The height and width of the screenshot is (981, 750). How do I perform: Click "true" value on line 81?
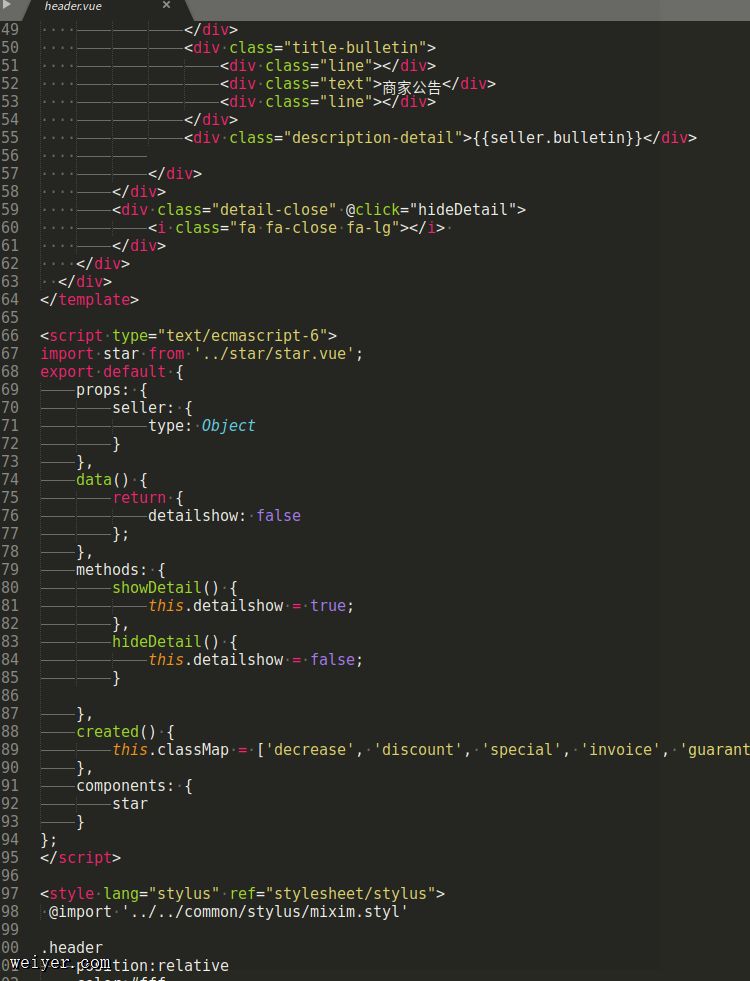(328, 606)
